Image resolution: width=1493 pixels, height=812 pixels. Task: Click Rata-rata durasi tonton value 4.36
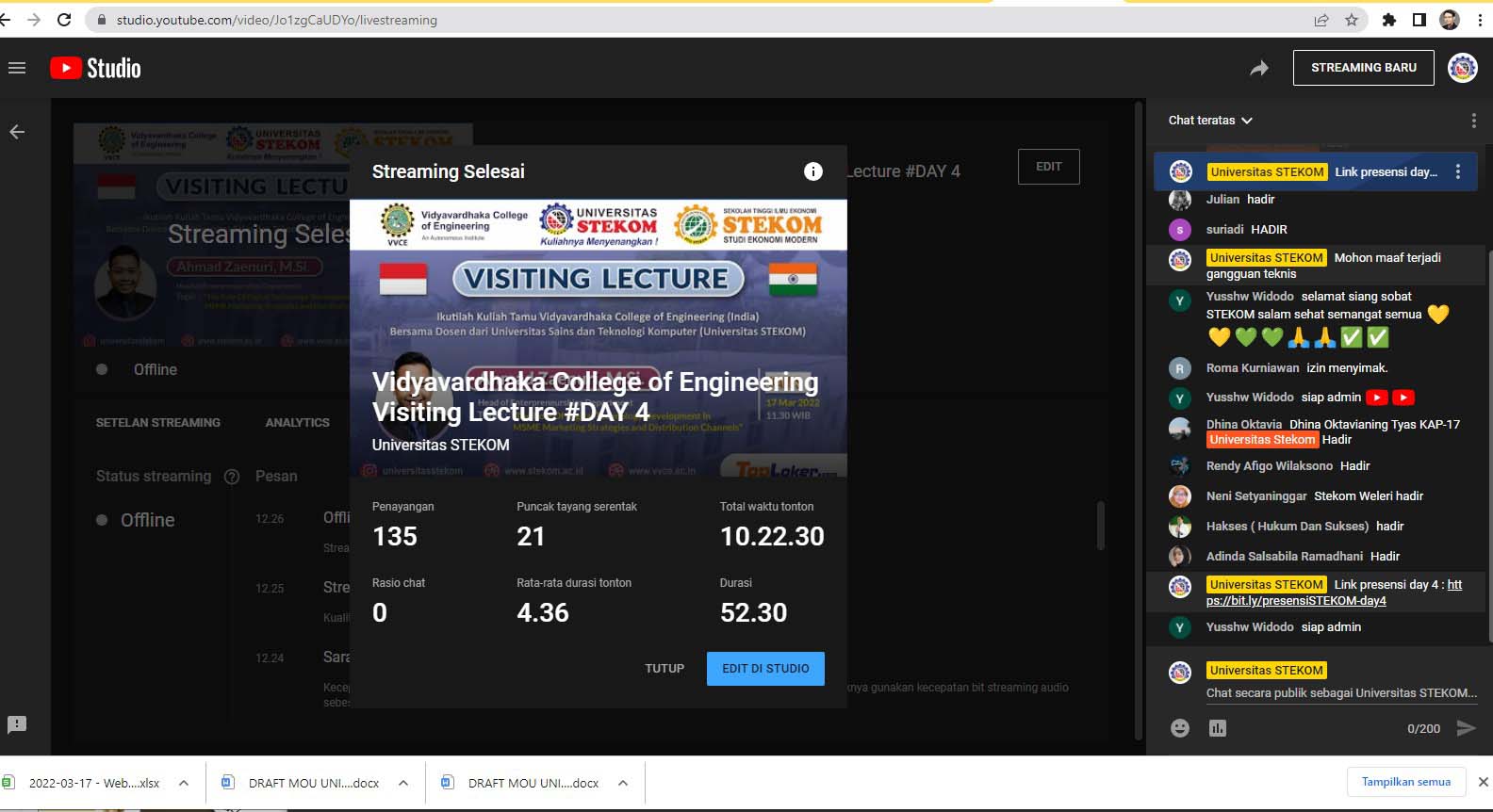tap(543, 613)
